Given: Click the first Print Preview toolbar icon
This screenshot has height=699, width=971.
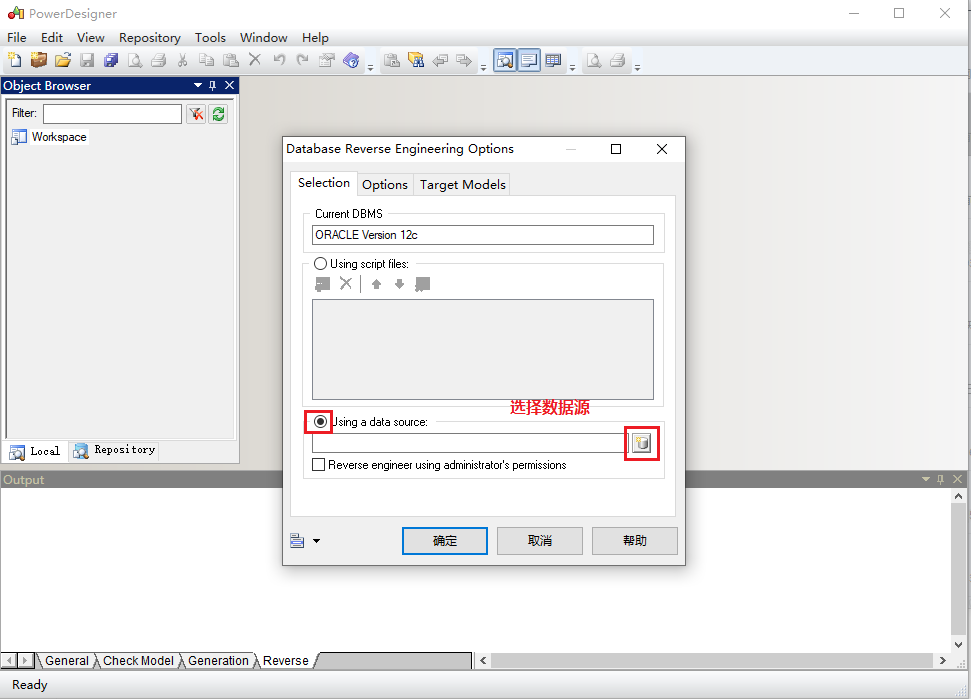Looking at the screenshot, I should click(134, 60).
